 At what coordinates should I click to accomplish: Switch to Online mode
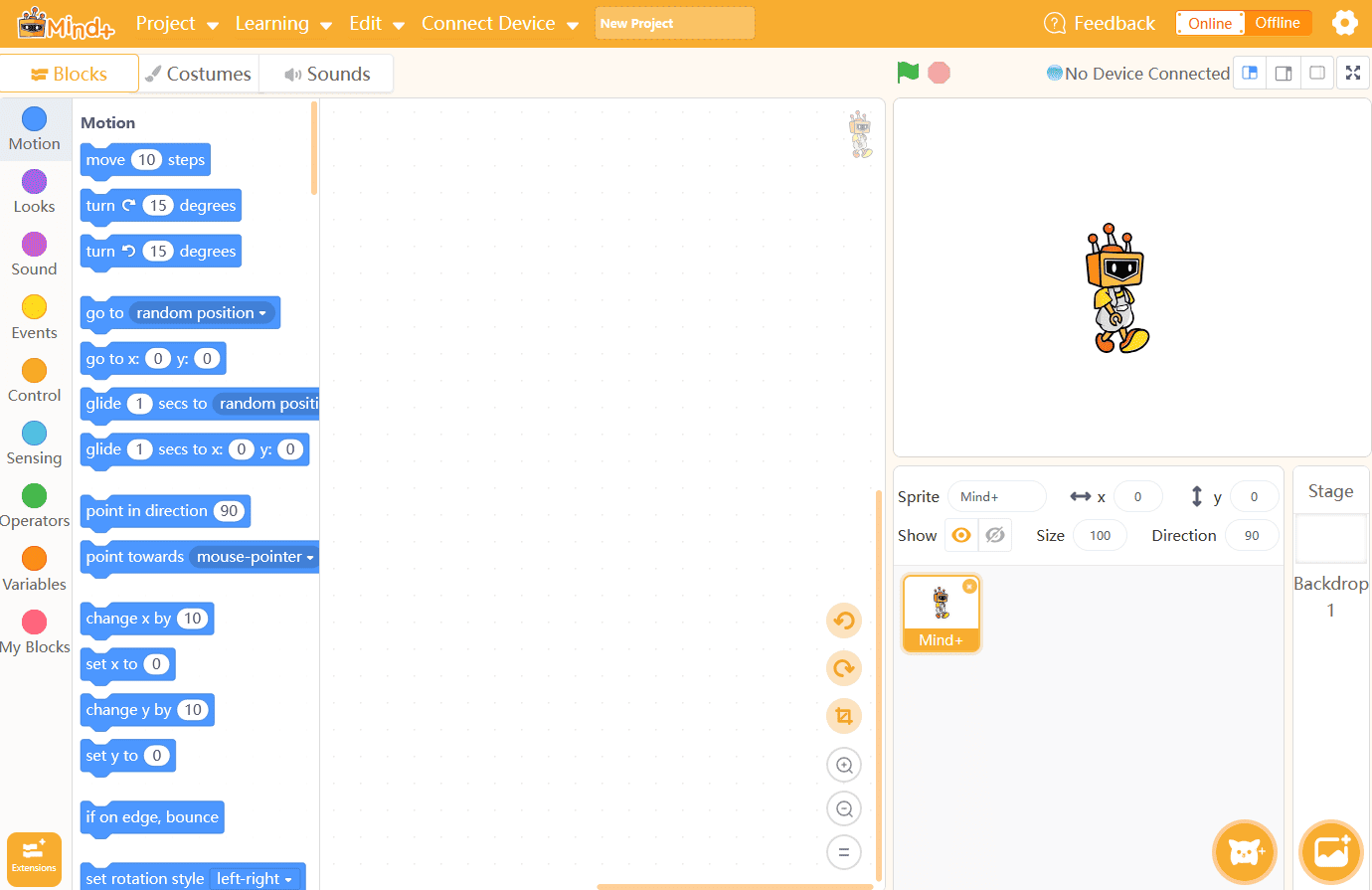tap(1210, 23)
